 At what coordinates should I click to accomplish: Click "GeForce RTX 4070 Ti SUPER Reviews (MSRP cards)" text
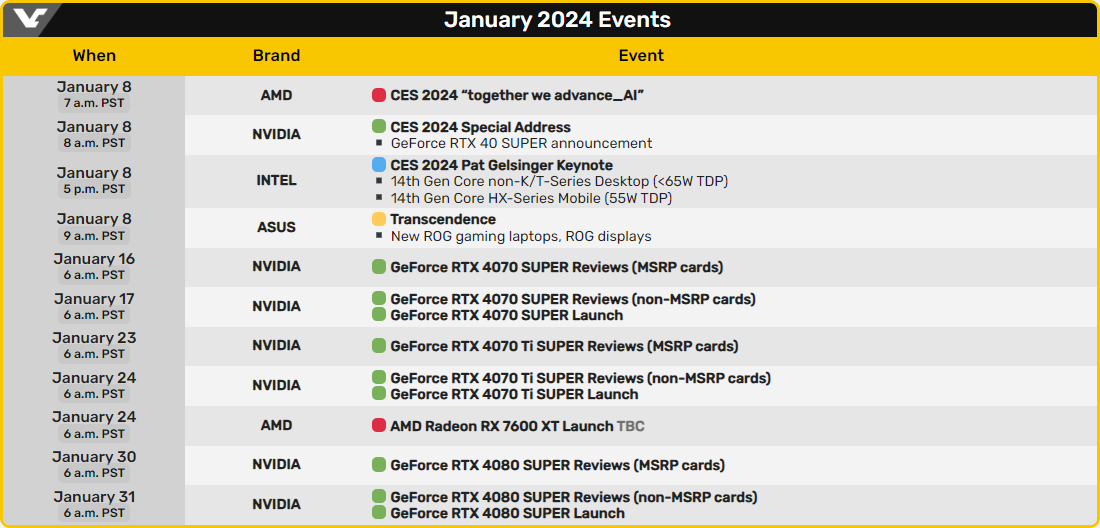pos(565,346)
